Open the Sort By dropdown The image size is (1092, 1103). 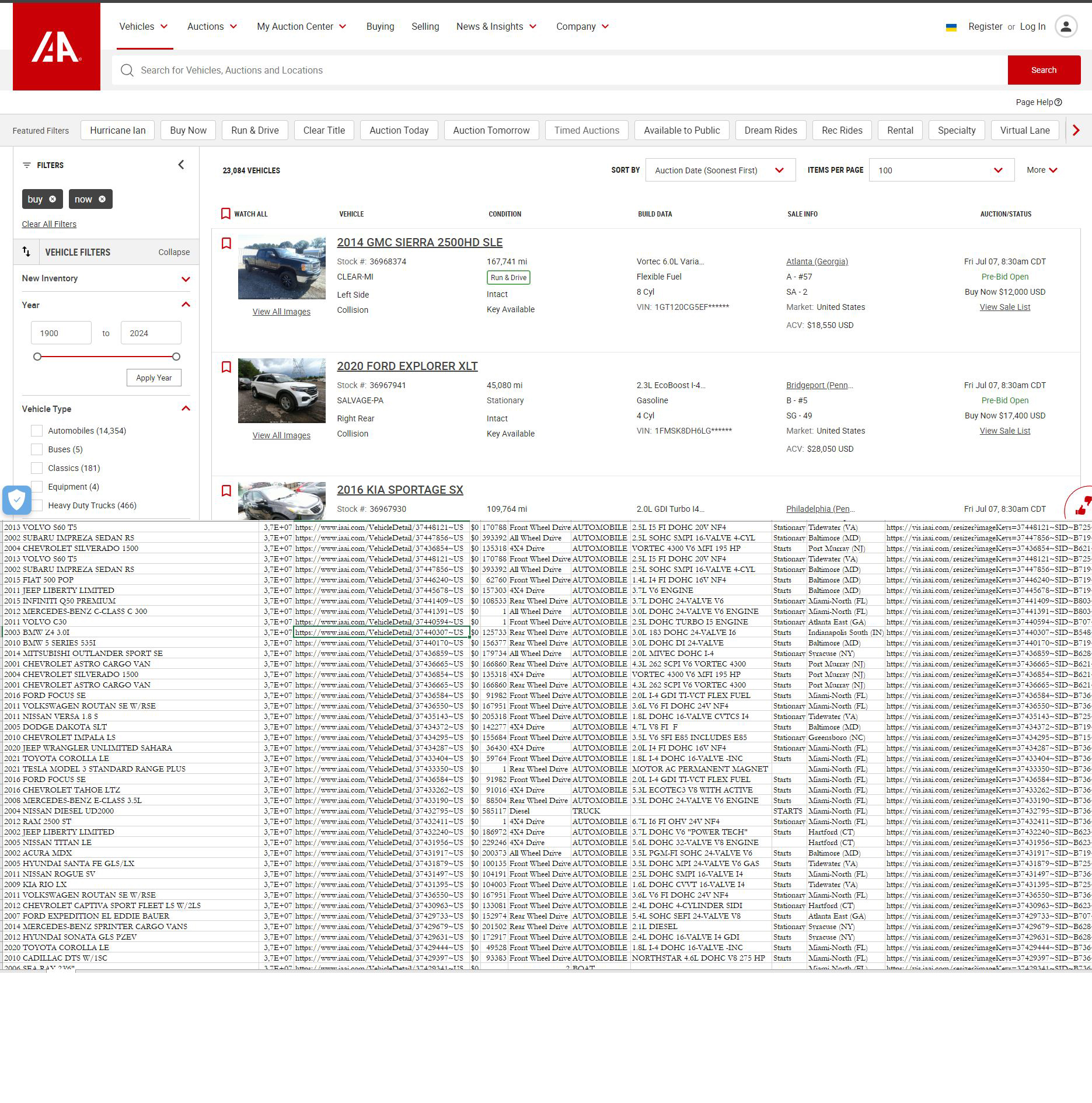point(720,170)
